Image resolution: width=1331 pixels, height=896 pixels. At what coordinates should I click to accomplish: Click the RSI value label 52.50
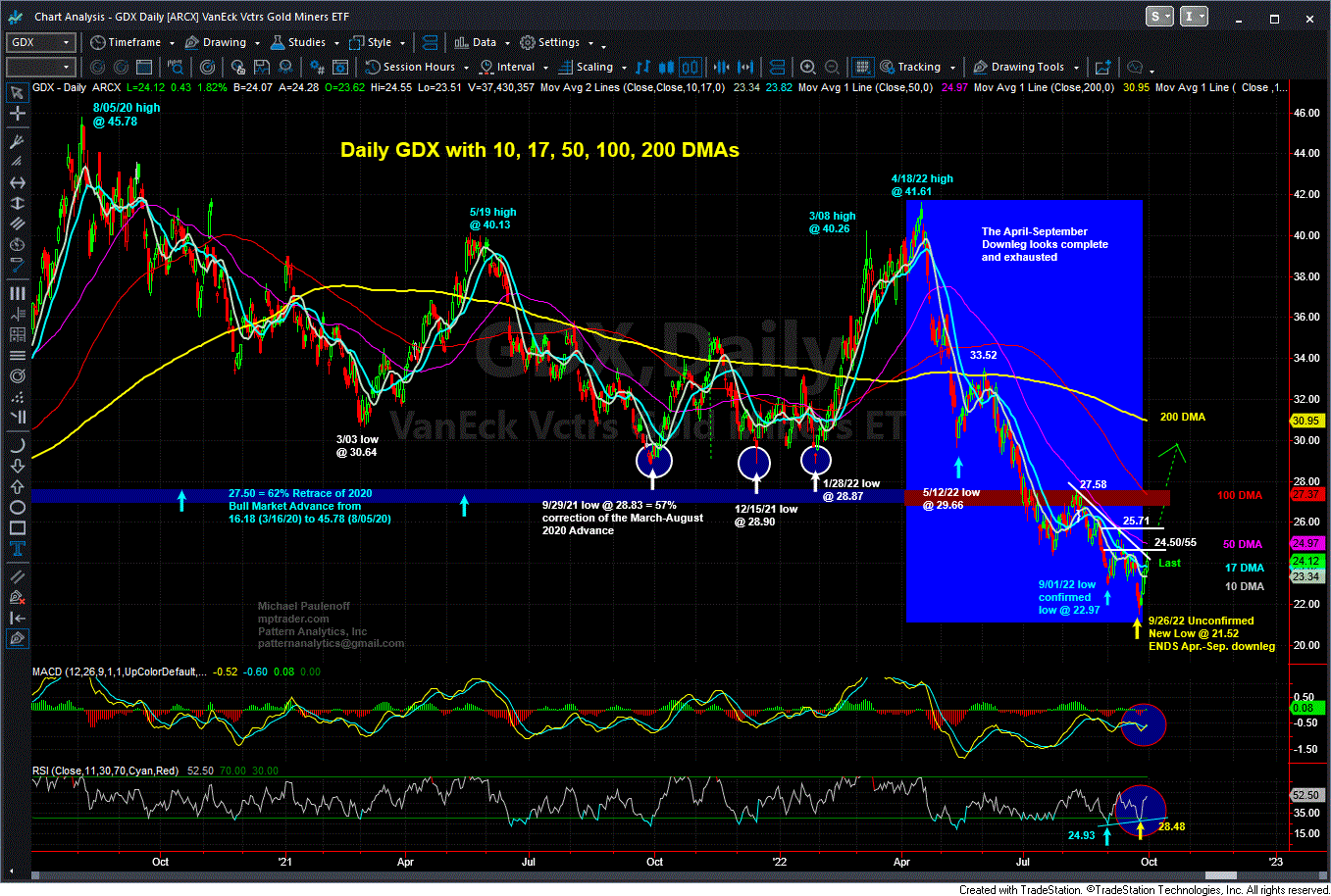click(1305, 795)
